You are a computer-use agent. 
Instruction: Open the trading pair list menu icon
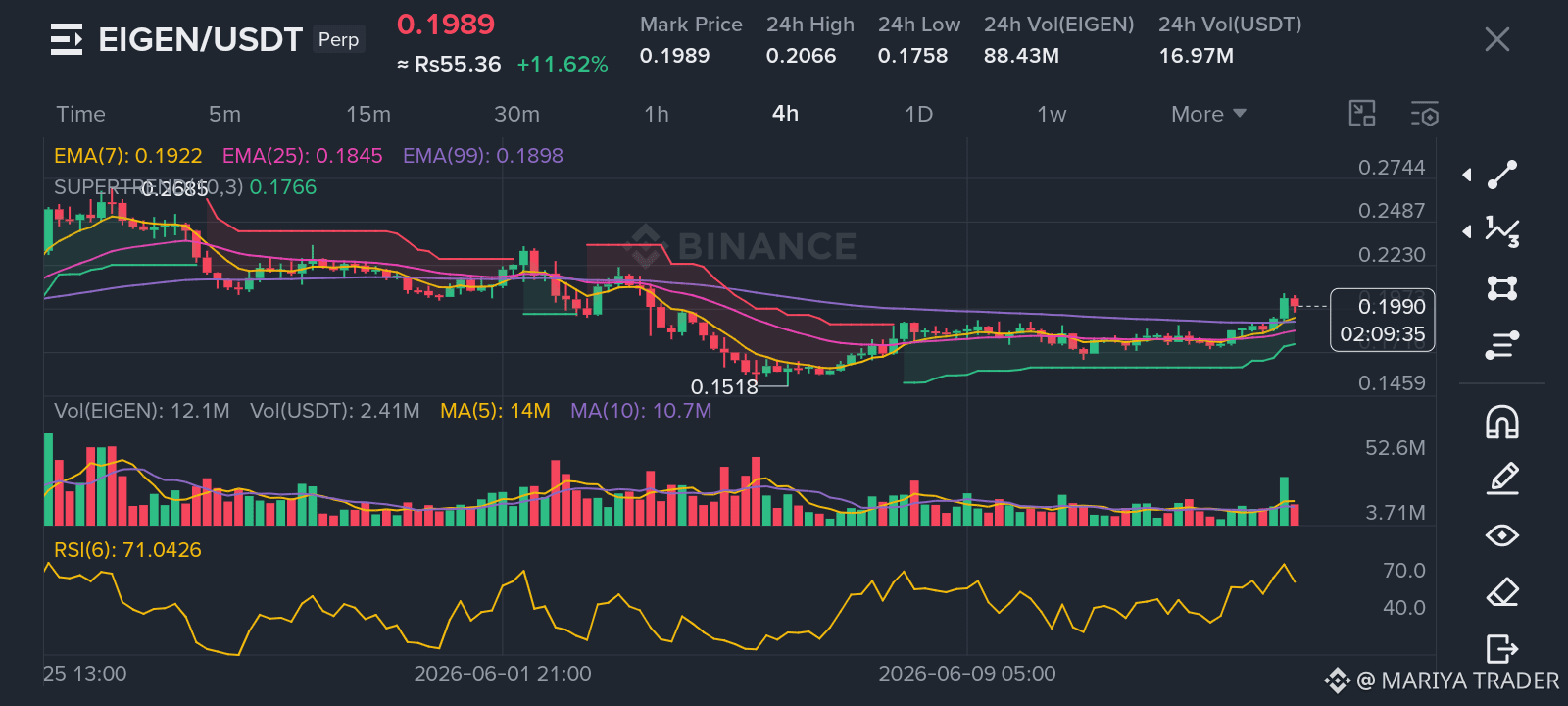coord(67,39)
